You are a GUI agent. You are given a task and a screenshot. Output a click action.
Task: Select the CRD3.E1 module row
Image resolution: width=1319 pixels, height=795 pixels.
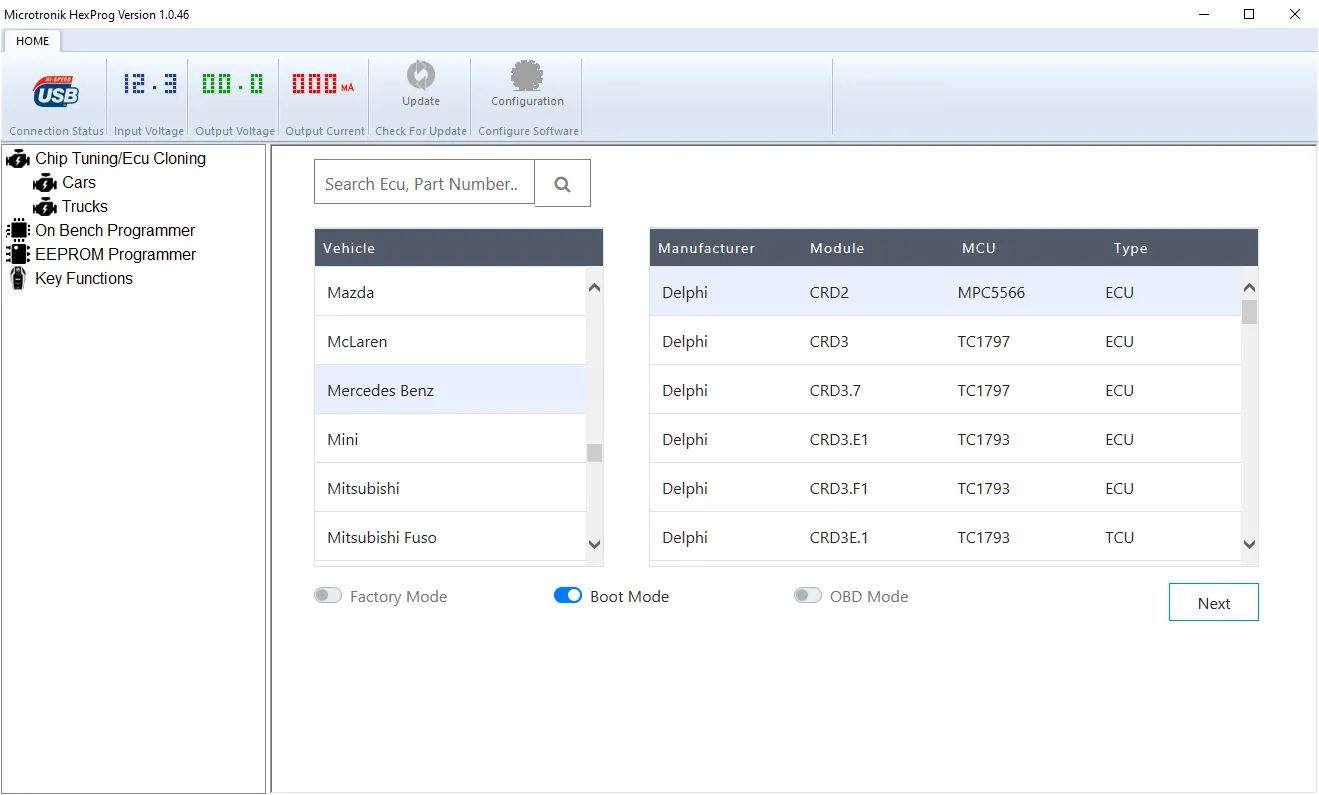pos(945,439)
